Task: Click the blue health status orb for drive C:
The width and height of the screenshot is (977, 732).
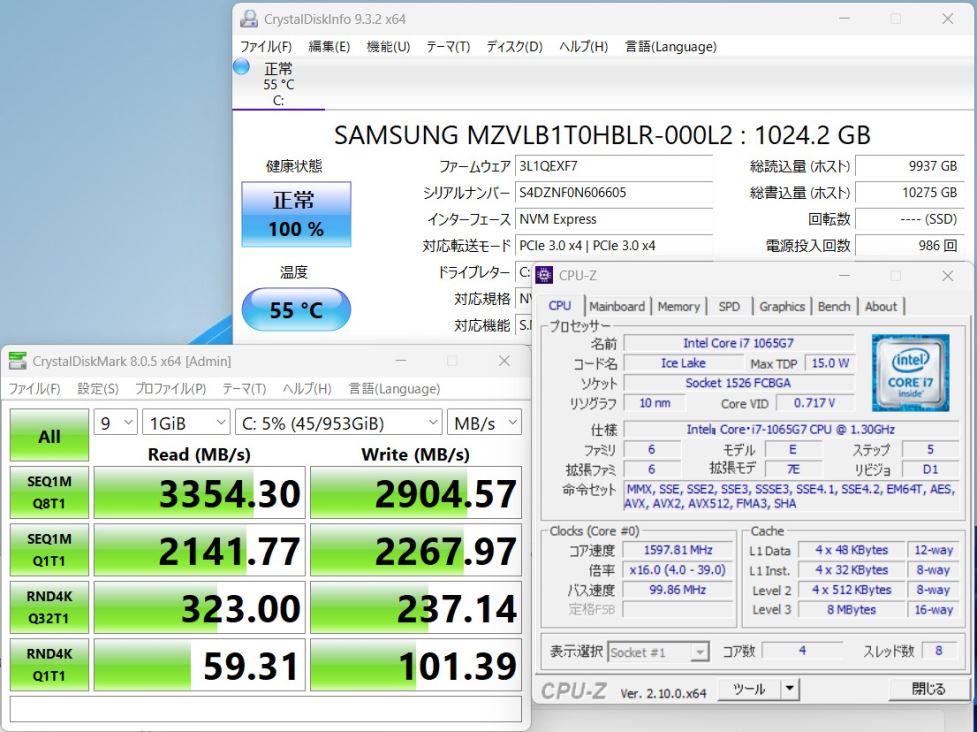Action: pos(241,67)
